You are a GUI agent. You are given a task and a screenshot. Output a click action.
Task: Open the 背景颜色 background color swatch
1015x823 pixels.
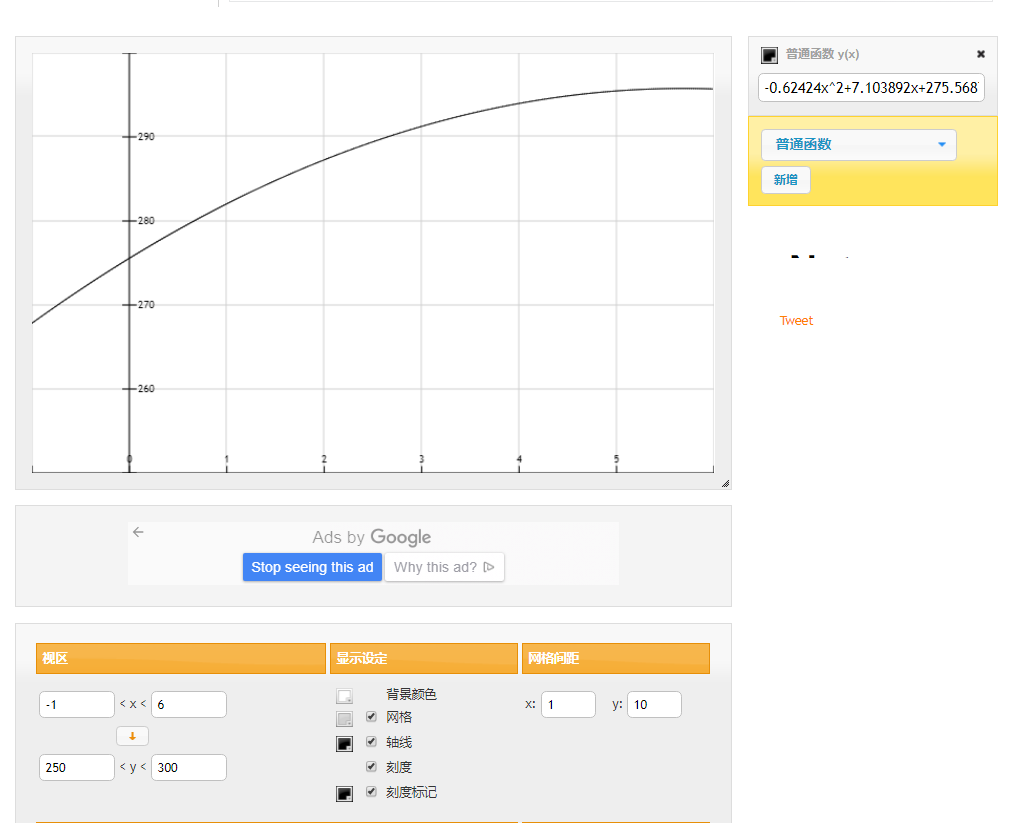(x=344, y=696)
